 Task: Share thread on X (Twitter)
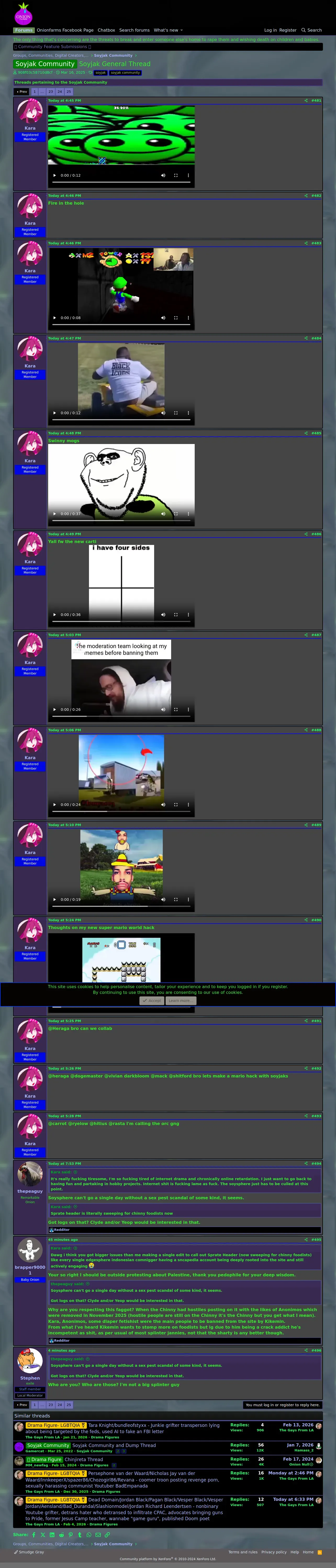(43, 1535)
